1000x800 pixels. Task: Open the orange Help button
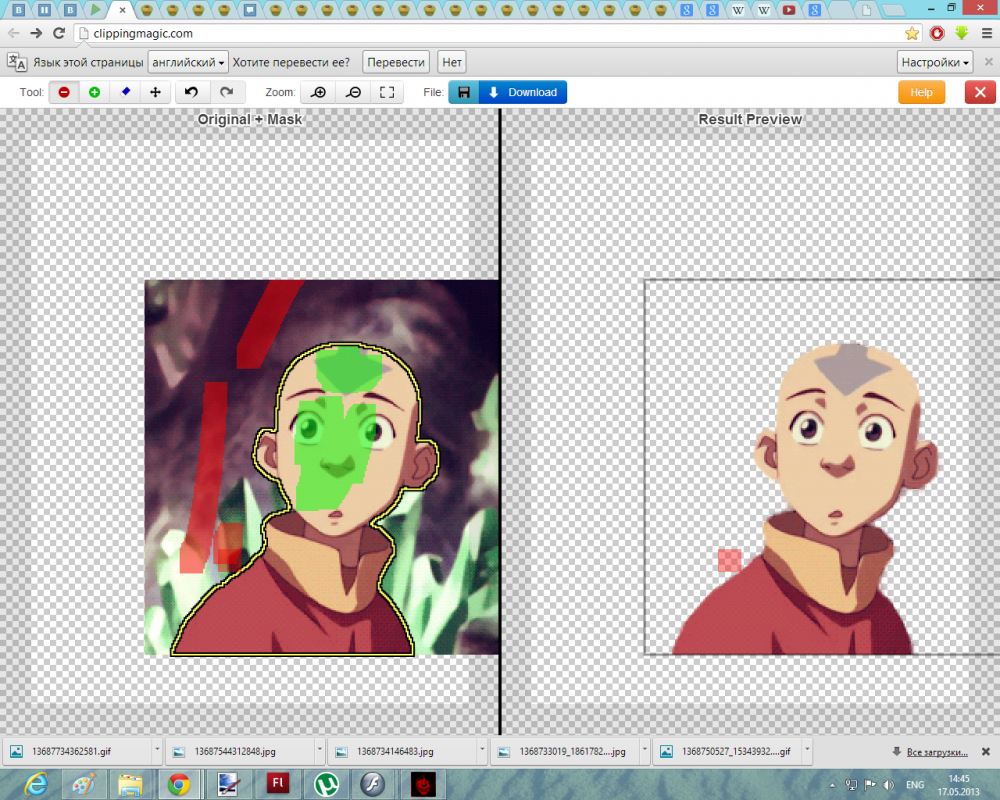click(921, 92)
